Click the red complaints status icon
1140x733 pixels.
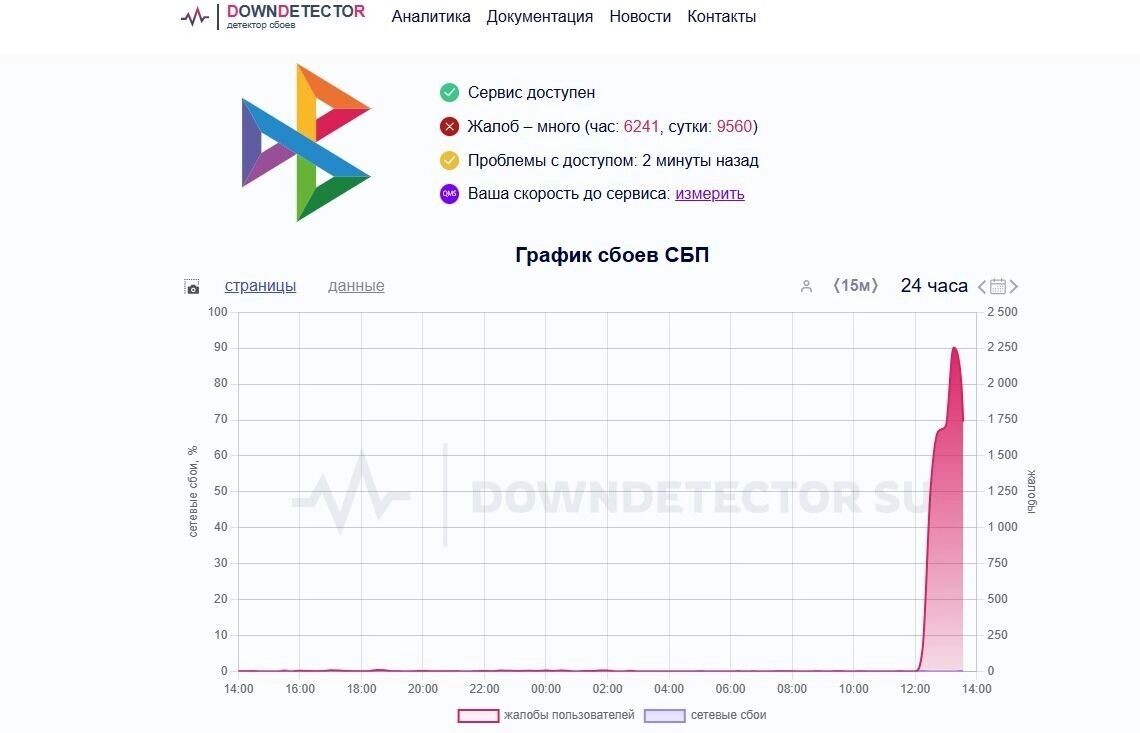448,126
